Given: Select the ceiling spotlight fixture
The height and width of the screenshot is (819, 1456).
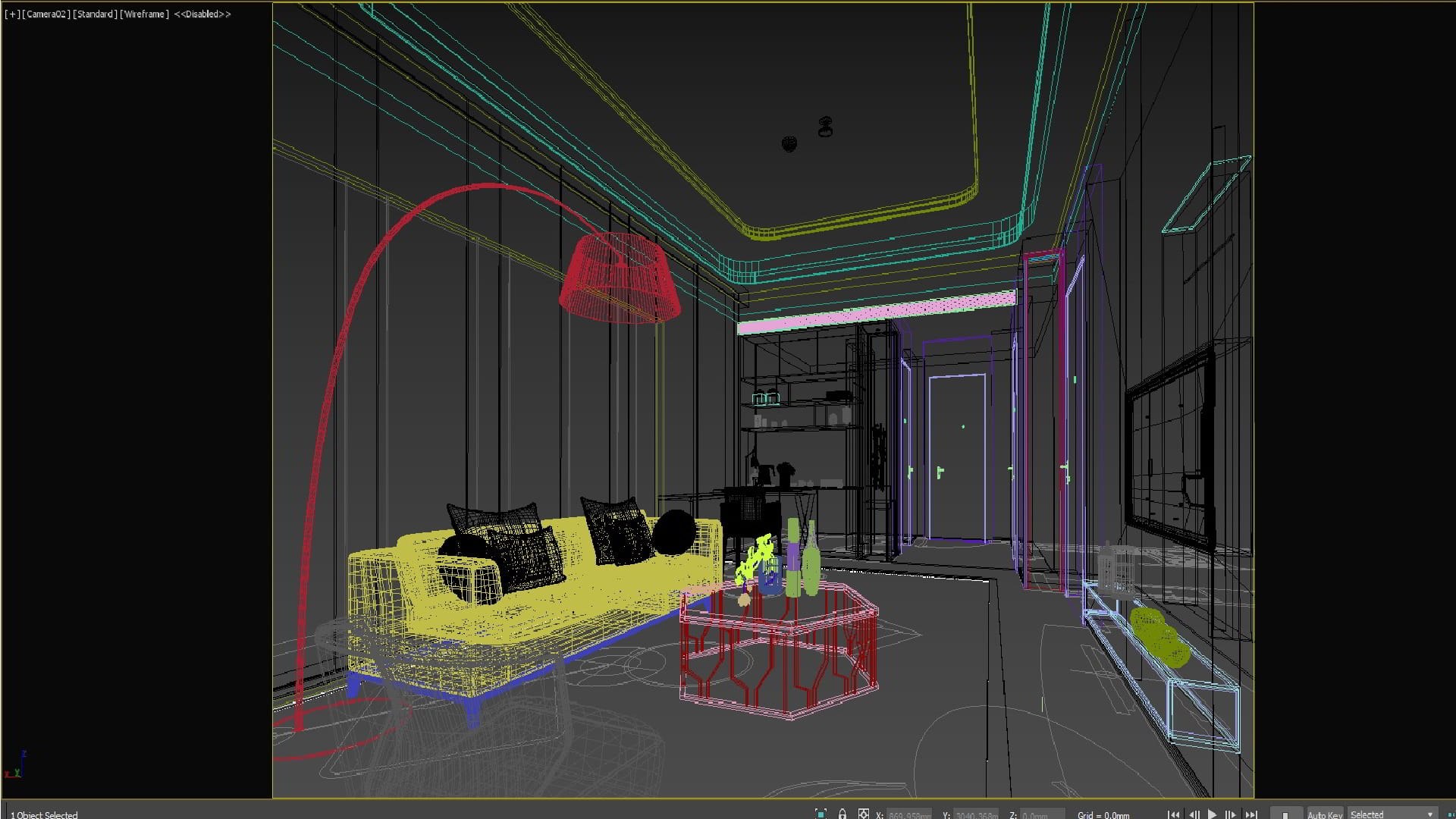Looking at the screenshot, I should 825,127.
